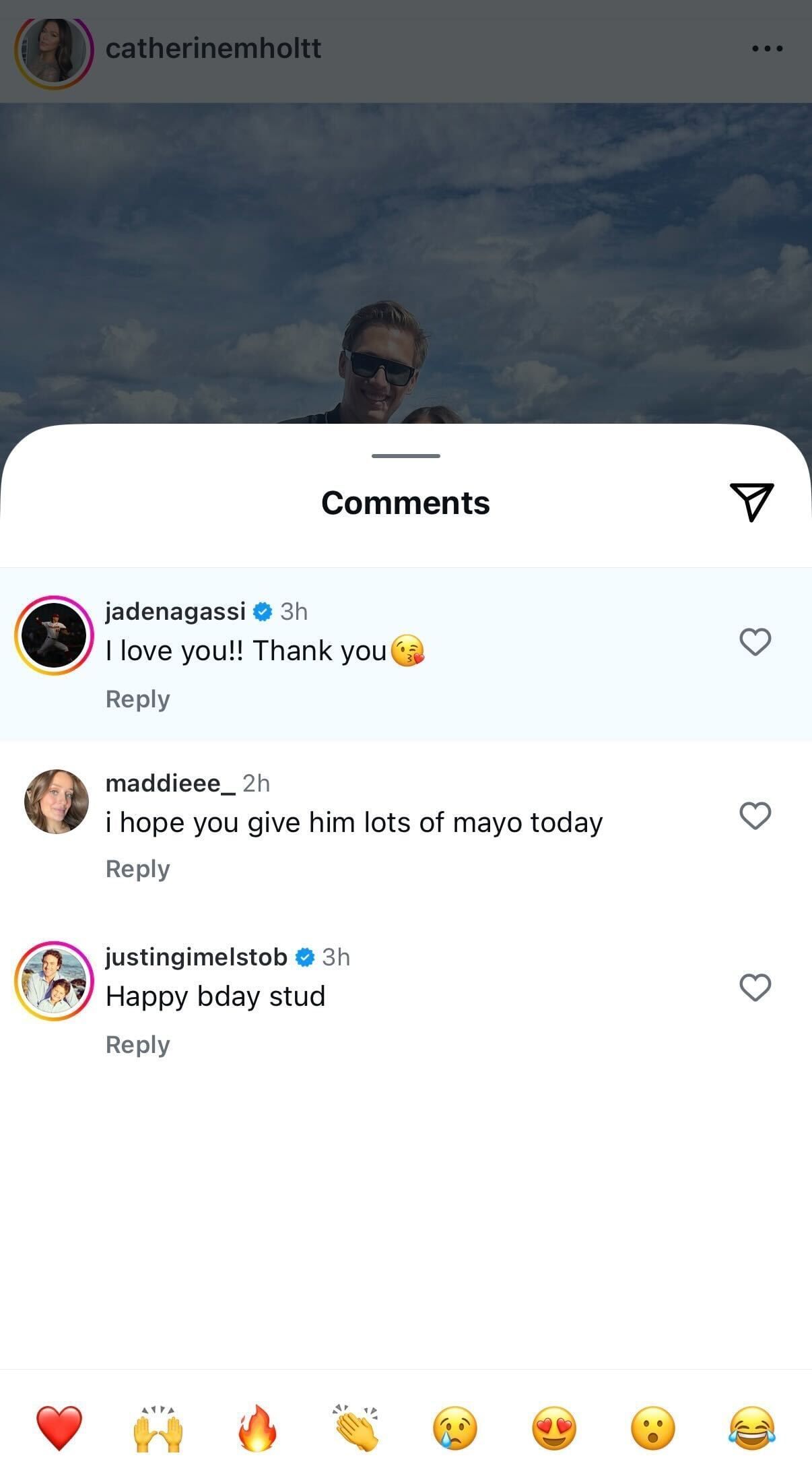The image size is (812, 1470).
Task: Select the crying face emoji
Action: click(x=455, y=1427)
